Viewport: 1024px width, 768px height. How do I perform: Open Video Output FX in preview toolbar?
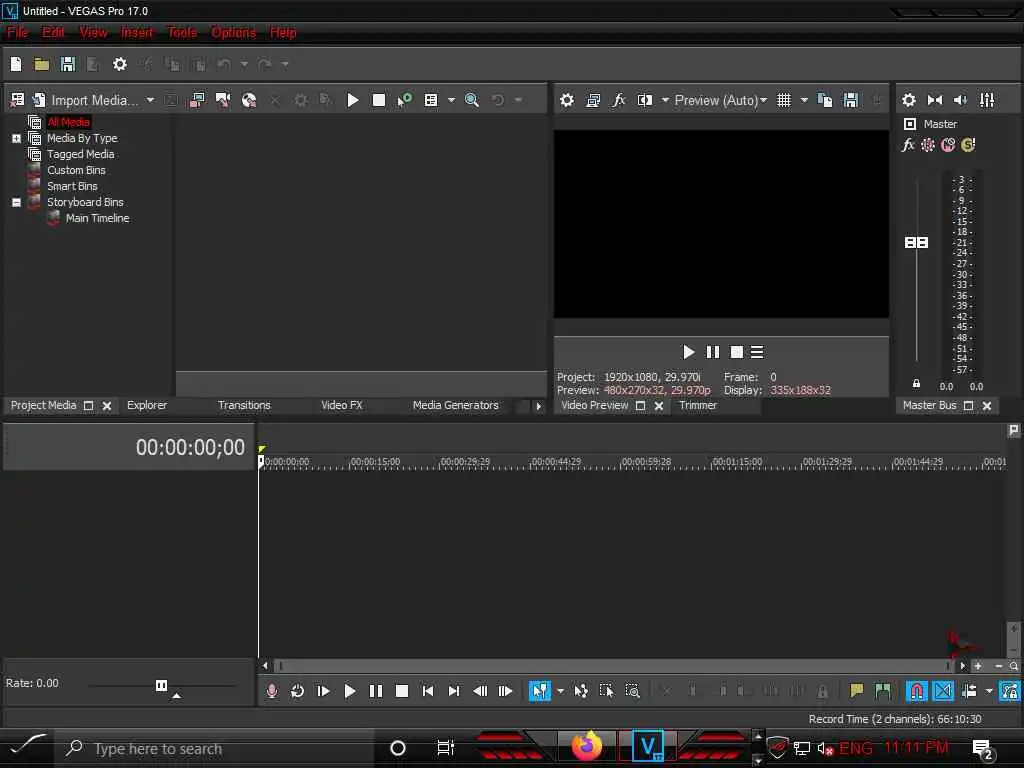pyautogui.click(x=618, y=100)
